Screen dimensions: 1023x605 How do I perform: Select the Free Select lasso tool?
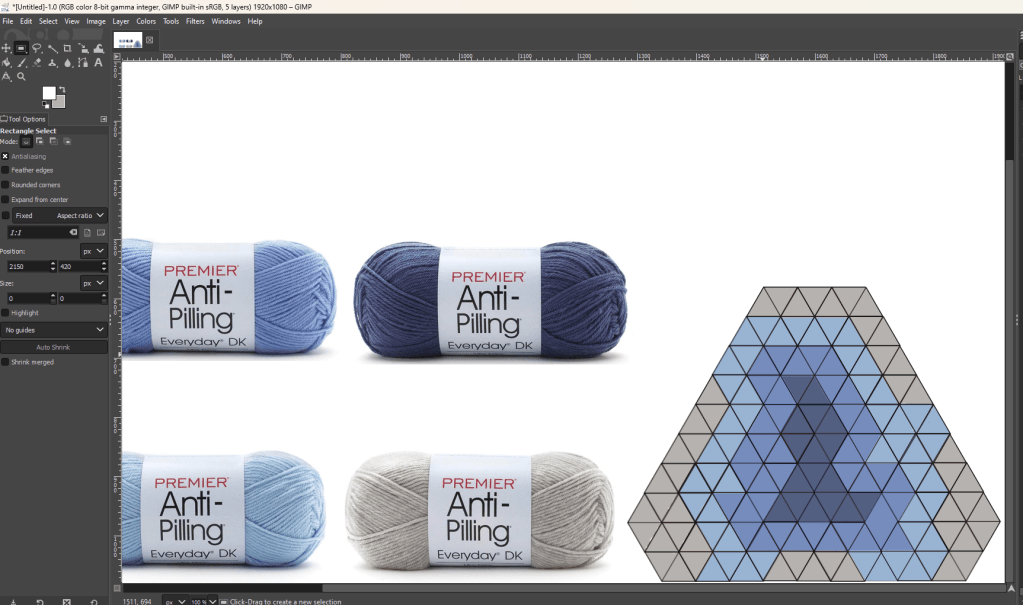coord(37,48)
